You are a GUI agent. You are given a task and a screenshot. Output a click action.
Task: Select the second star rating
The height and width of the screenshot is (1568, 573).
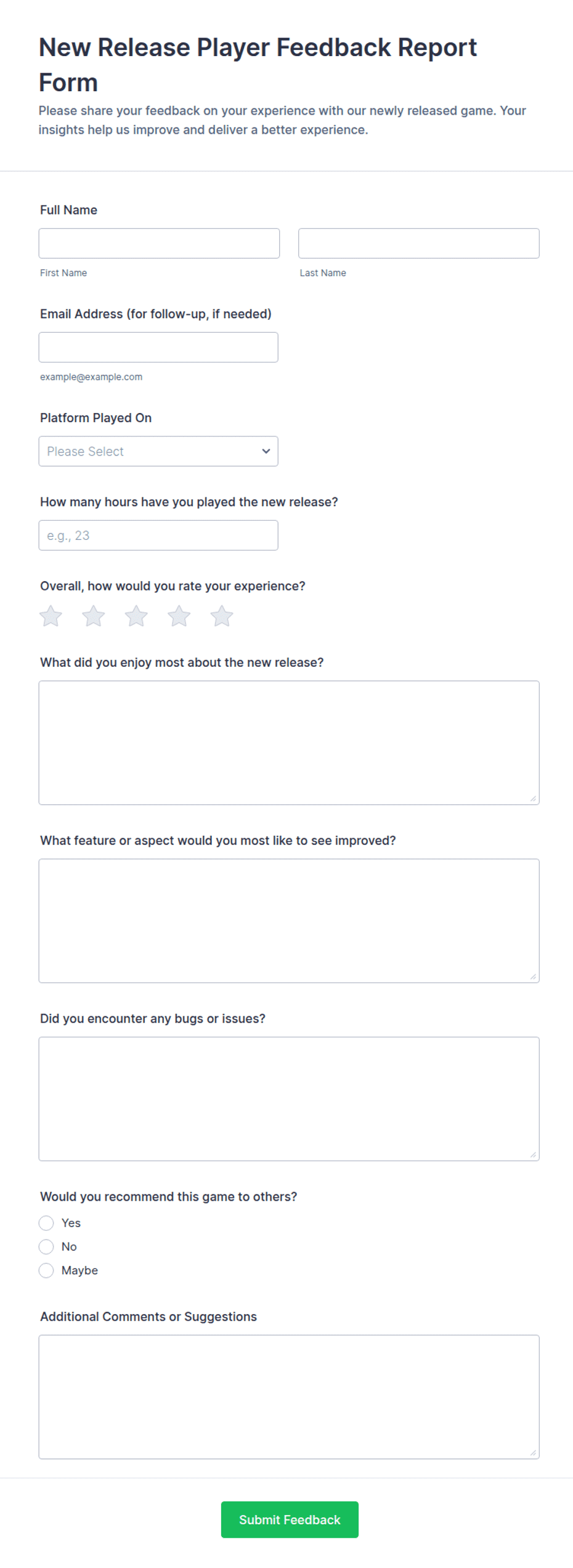[x=94, y=616]
